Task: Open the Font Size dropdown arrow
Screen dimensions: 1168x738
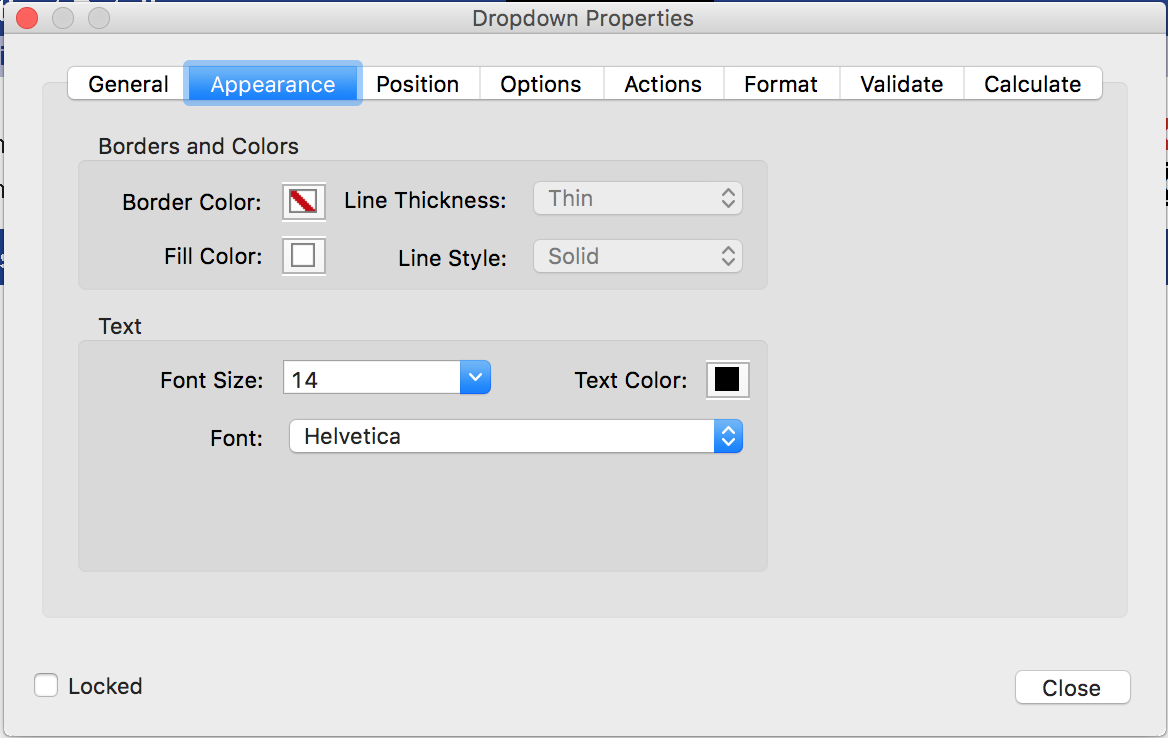Action: [475, 377]
